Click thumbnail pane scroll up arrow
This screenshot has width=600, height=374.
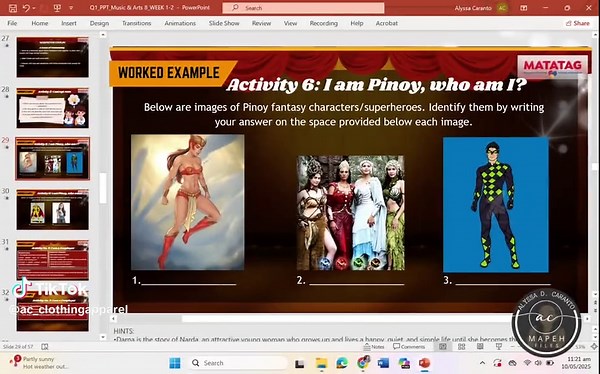point(103,34)
